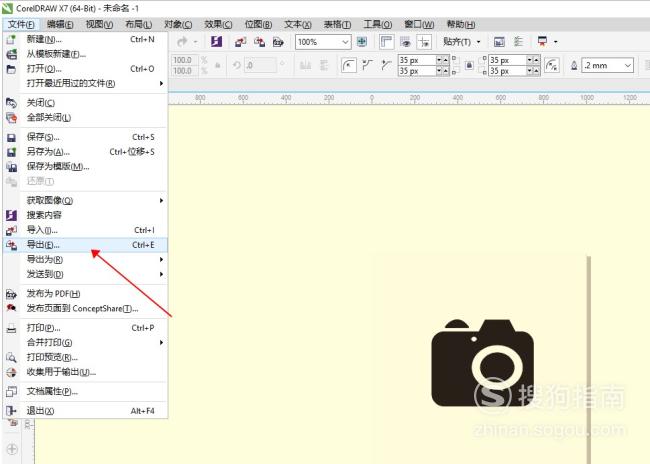
Task: Open the Tools (工具) menu
Action: tap(378, 24)
